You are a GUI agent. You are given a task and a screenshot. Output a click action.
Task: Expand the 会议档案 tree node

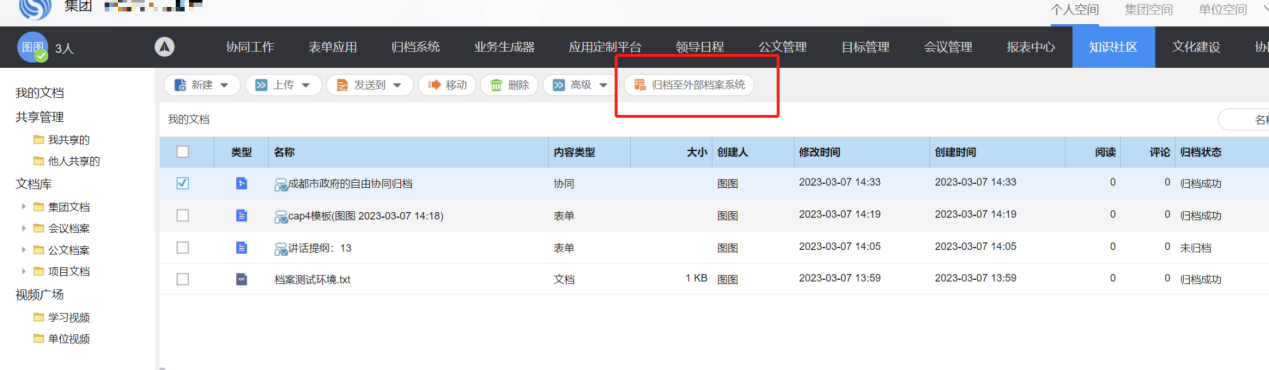pos(23,228)
